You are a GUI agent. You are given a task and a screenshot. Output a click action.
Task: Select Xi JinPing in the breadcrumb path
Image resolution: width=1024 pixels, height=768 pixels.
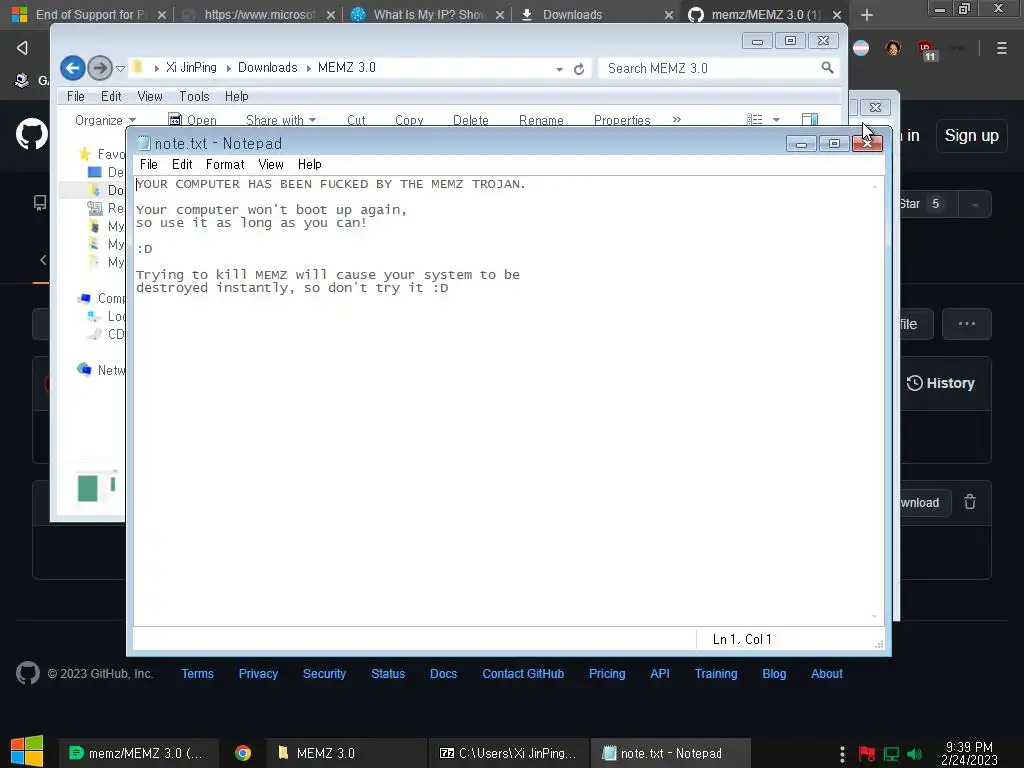[x=191, y=67]
